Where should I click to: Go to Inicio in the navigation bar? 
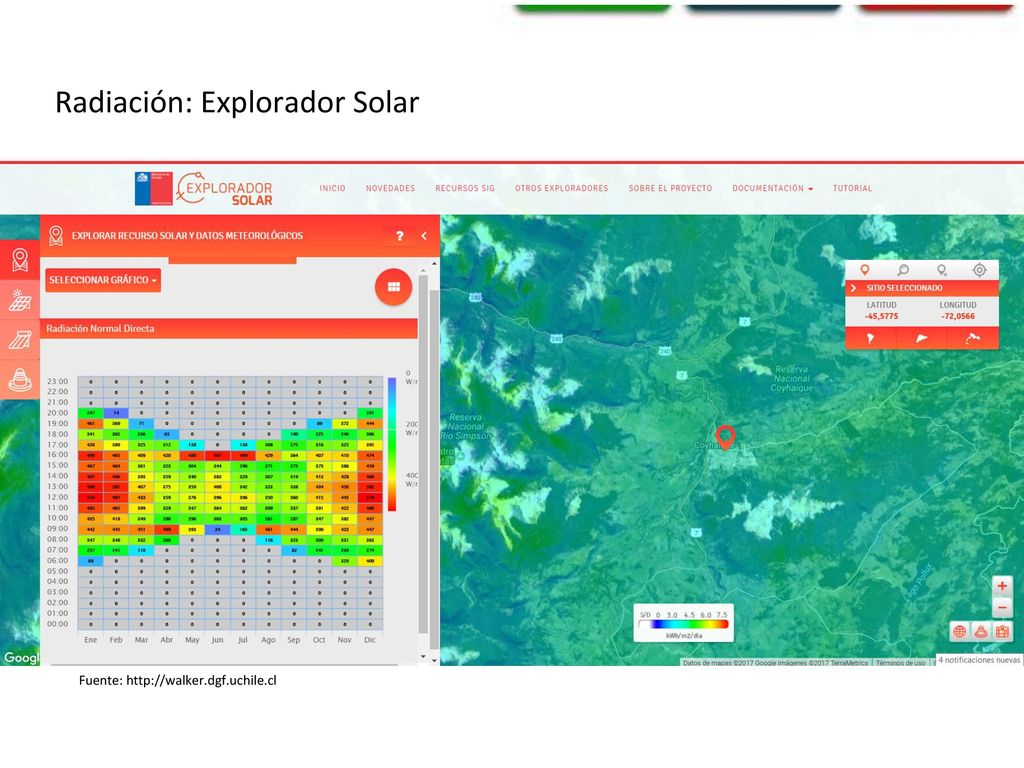tap(332, 188)
